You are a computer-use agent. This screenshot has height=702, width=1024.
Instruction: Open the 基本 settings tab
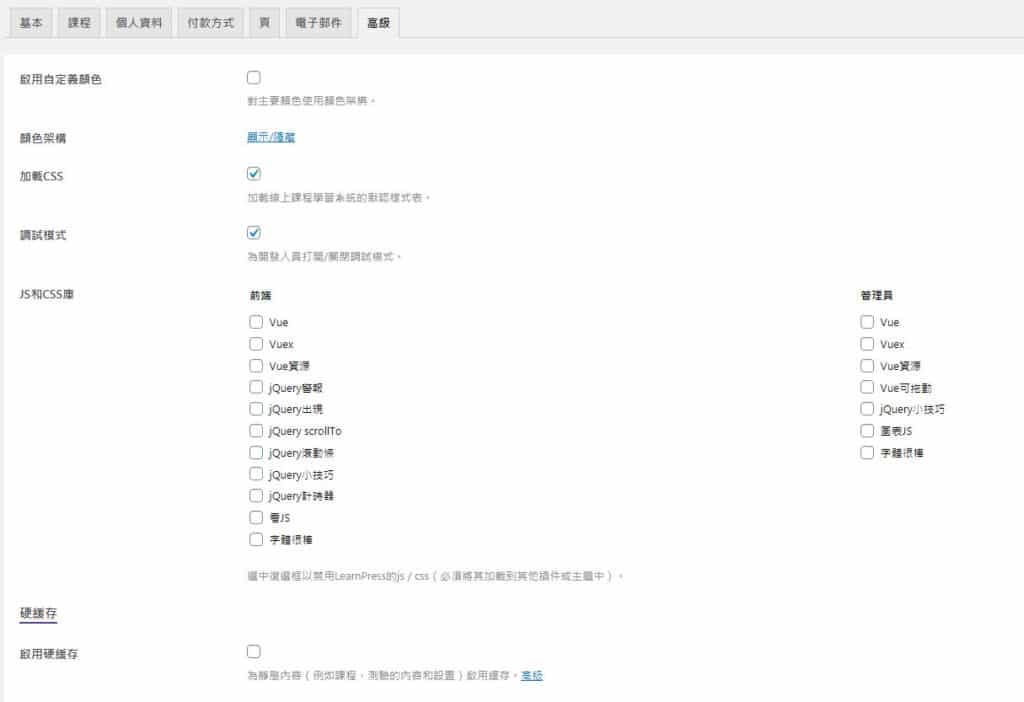(31, 23)
